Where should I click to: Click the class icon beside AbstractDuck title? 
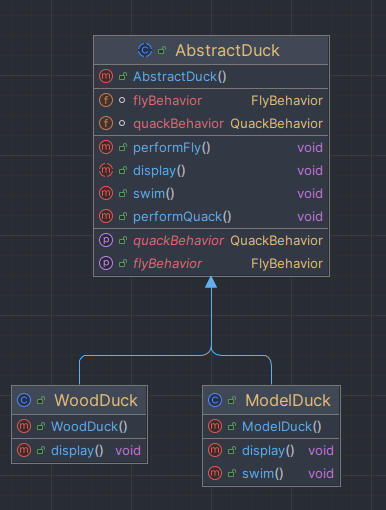145,50
